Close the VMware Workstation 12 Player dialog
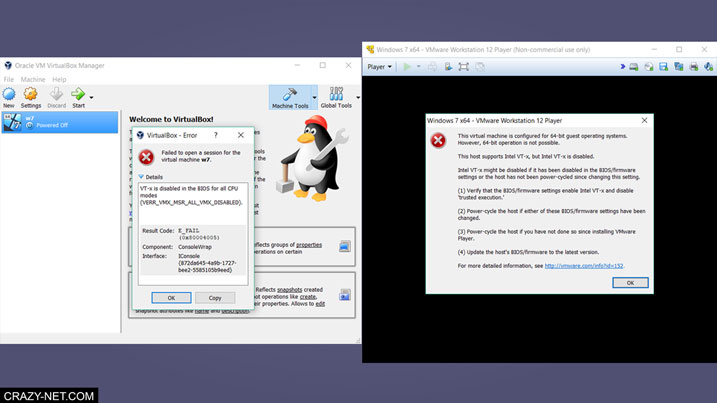The image size is (717, 403). click(x=644, y=120)
